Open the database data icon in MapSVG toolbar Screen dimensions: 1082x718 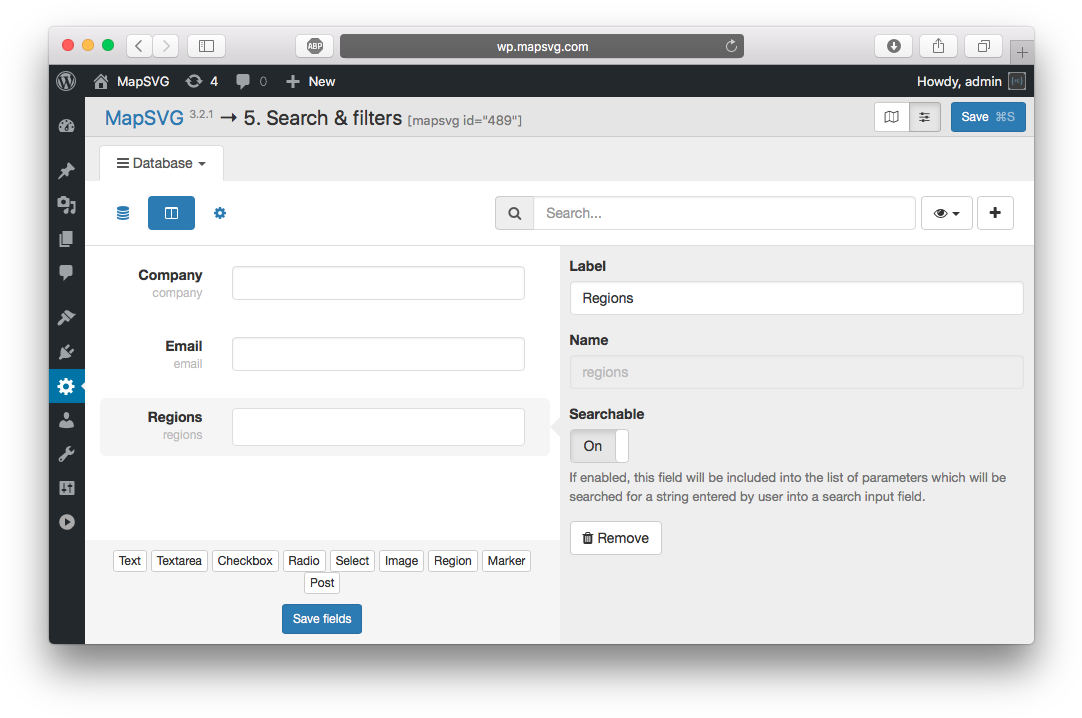coord(122,212)
